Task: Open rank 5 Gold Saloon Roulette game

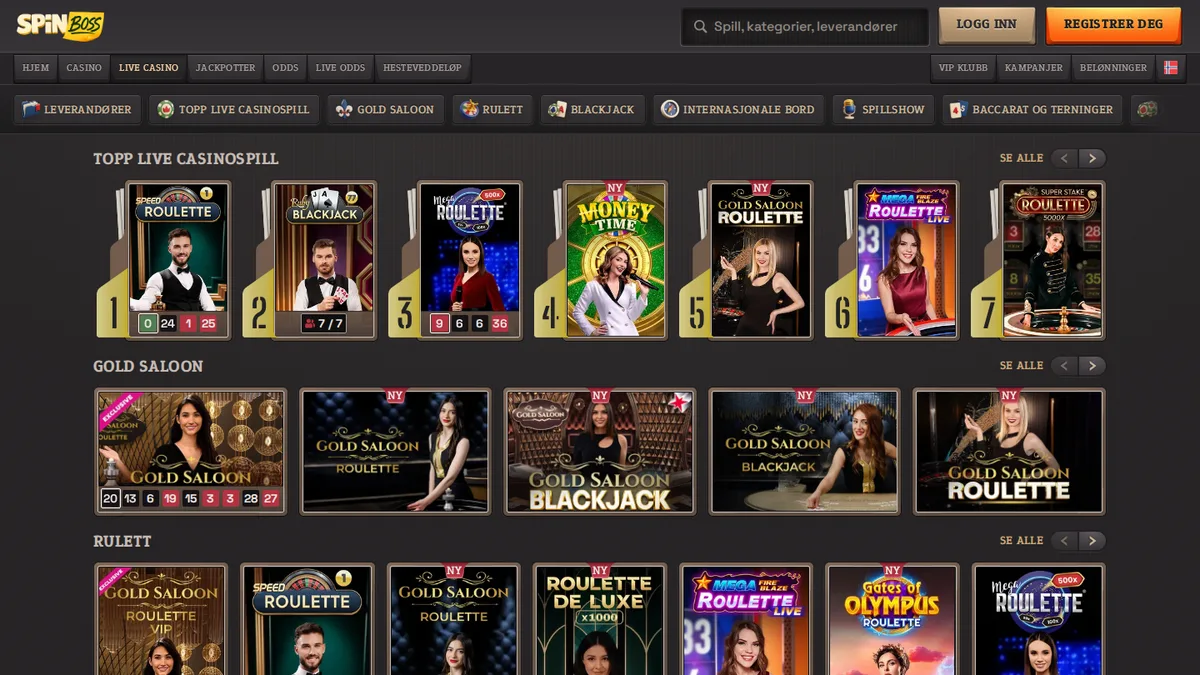Action: point(761,260)
